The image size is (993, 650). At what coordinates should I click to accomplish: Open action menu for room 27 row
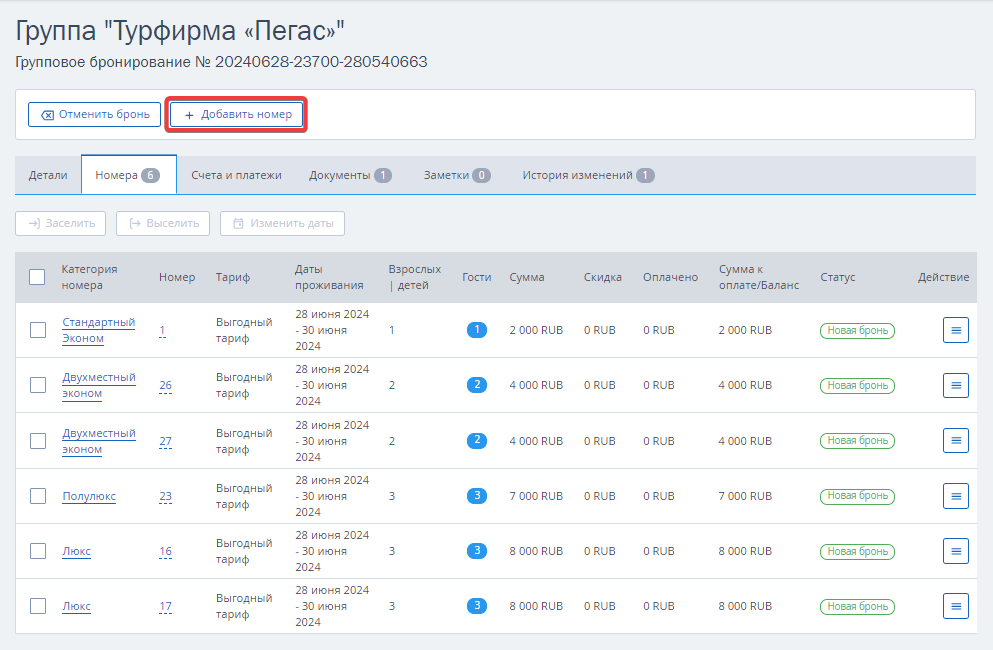956,440
